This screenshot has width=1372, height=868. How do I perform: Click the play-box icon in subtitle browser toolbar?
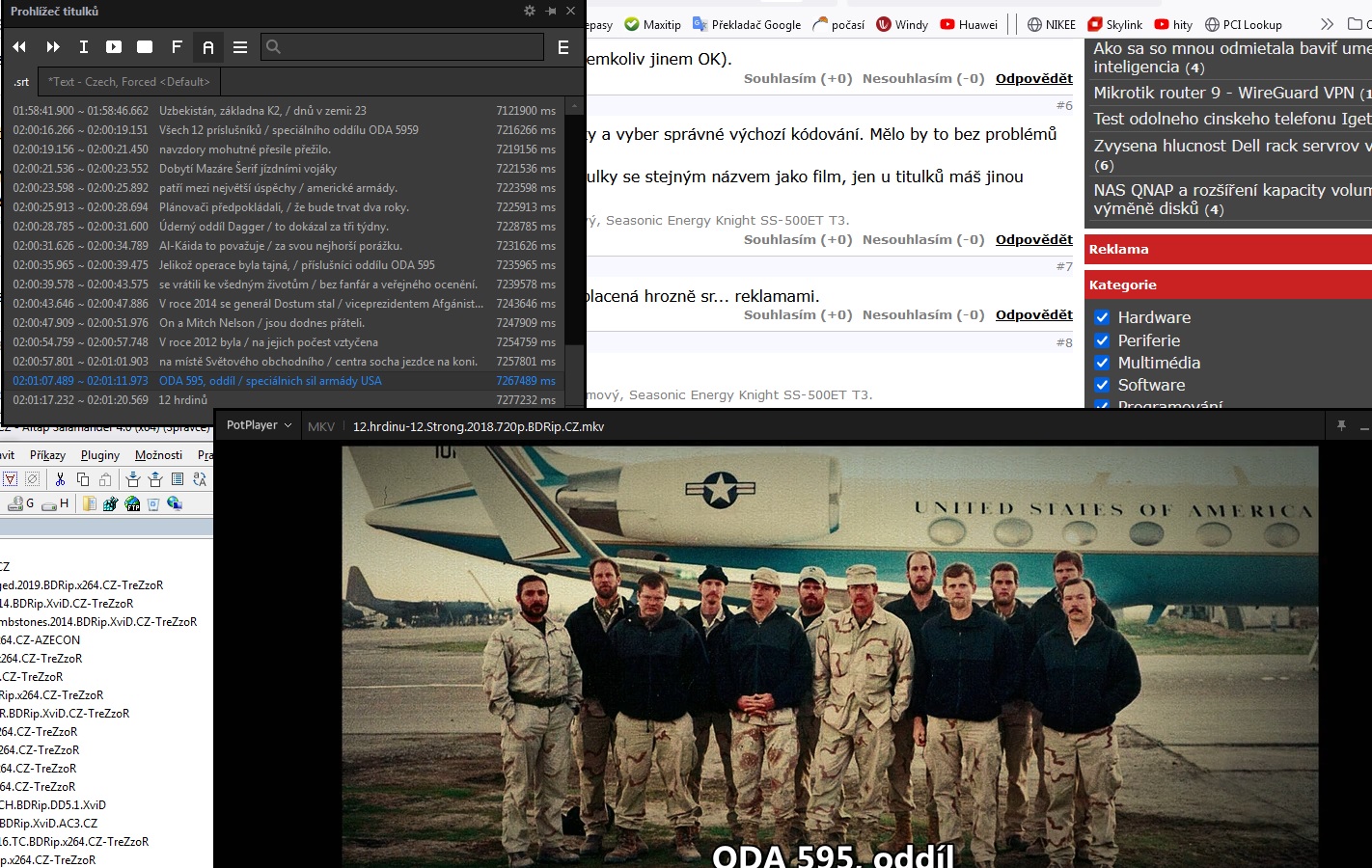[x=114, y=46]
